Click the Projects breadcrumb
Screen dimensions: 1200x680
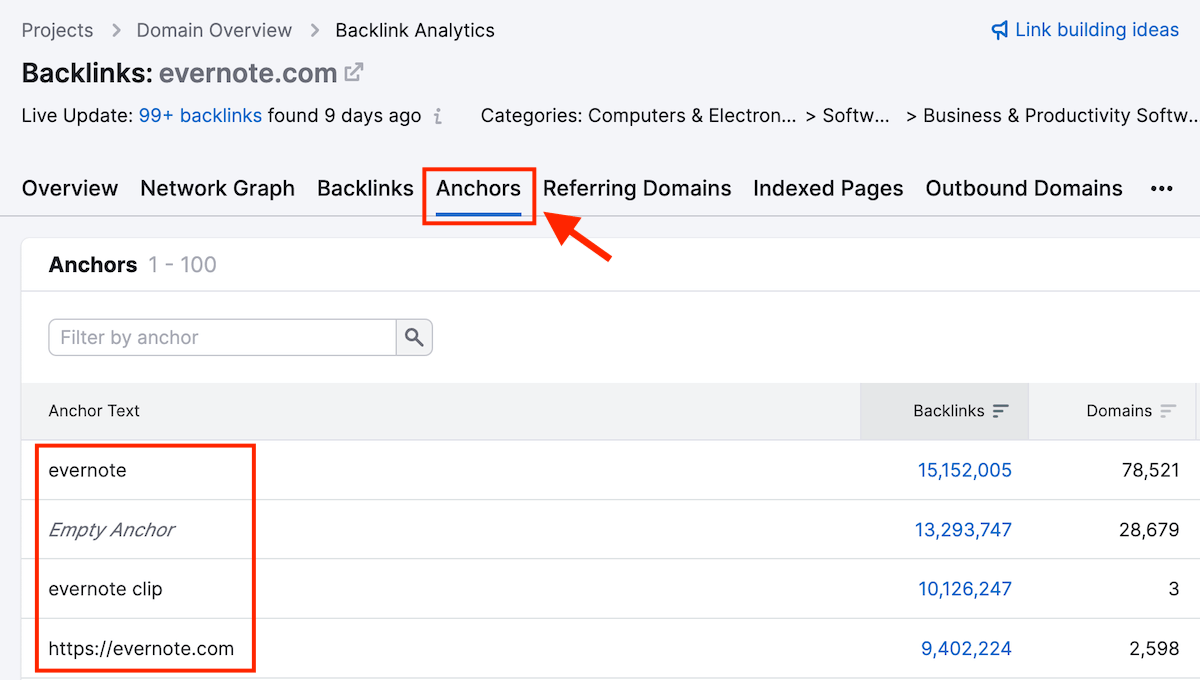coord(57,30)
